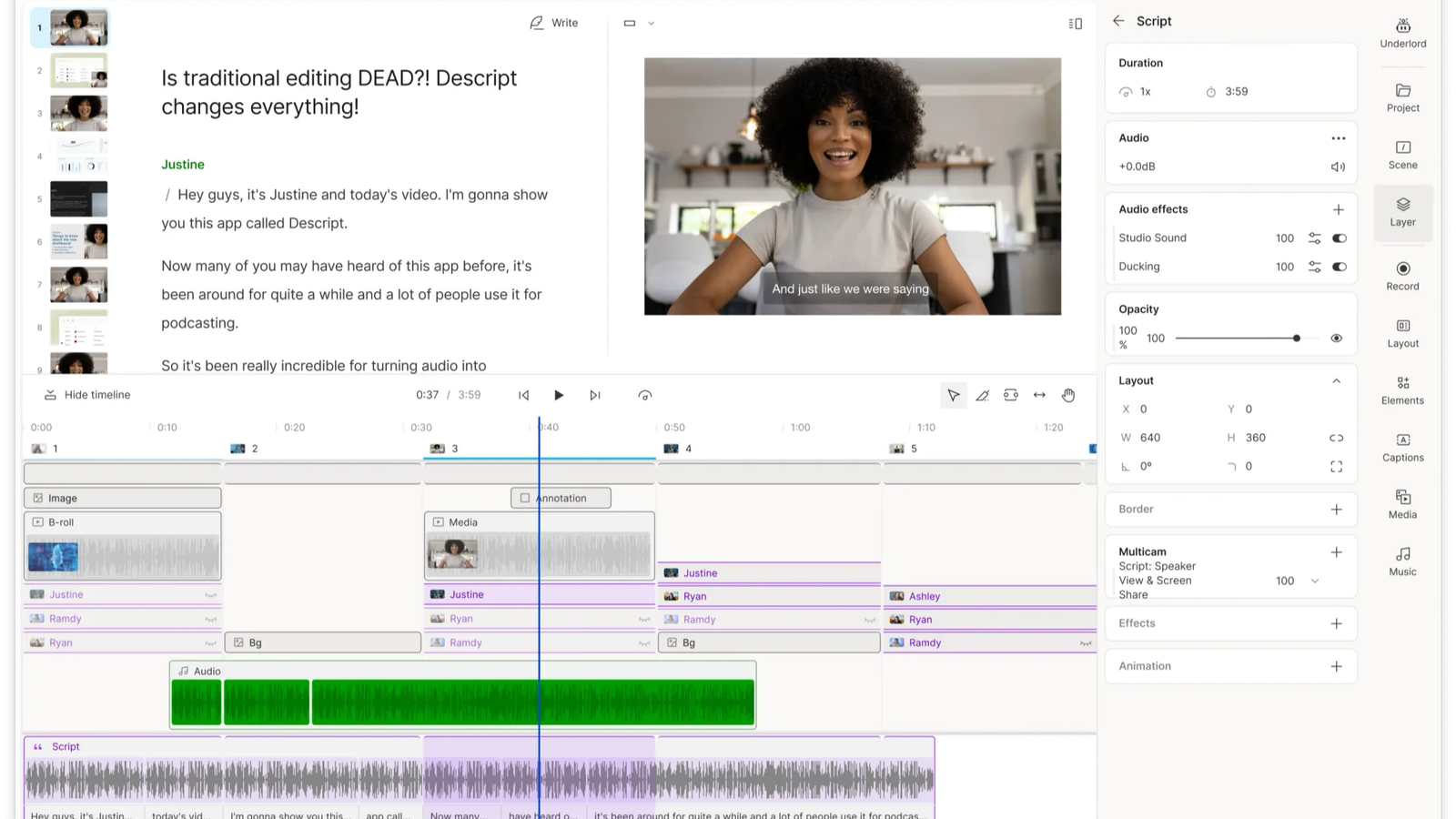The image size is (1456, 819).
Task: Click the fullscreen fit icon in Layout
Action: (x=1336, y=466)
